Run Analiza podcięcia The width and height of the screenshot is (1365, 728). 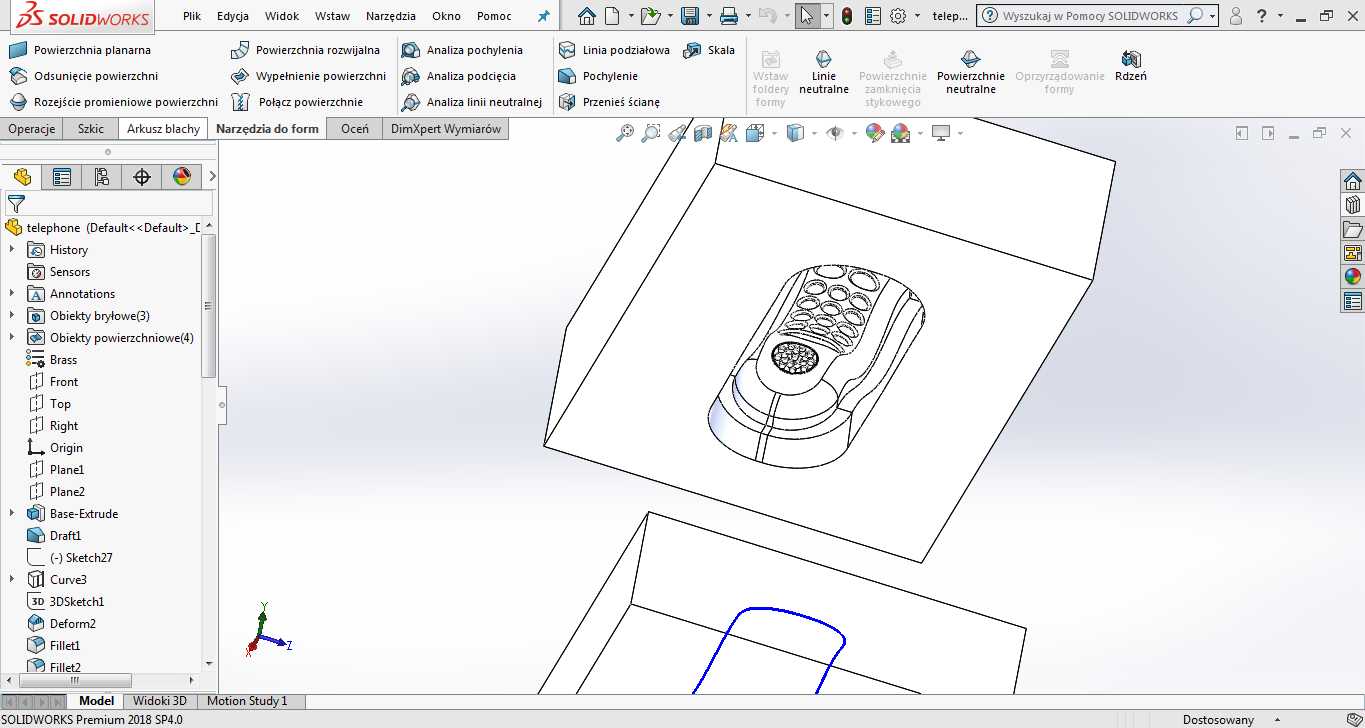(x=459, y=76)
